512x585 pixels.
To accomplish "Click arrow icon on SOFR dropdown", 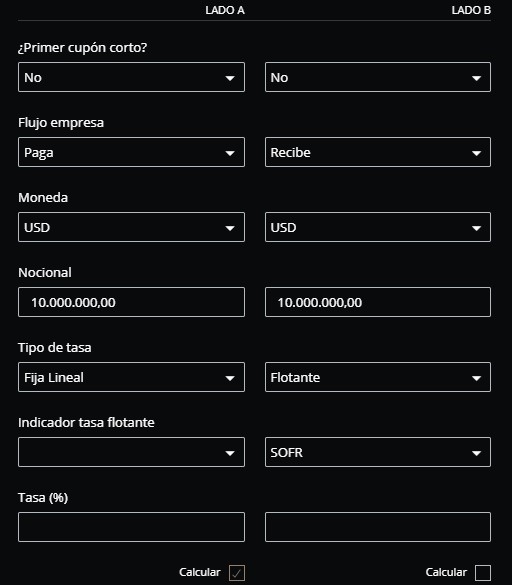I will (476, 453).
